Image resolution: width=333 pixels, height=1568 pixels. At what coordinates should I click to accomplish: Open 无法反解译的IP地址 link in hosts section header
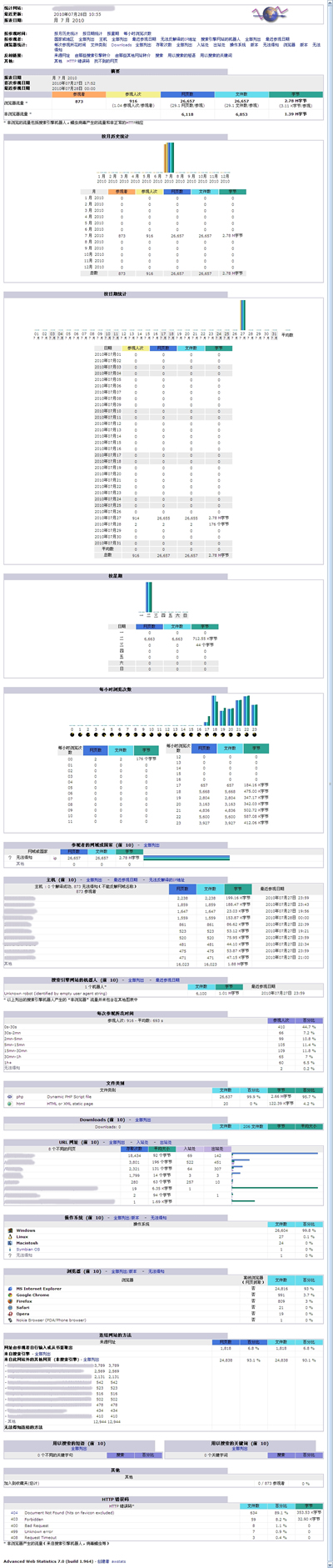pyautogui.click(x=166, y=879)
